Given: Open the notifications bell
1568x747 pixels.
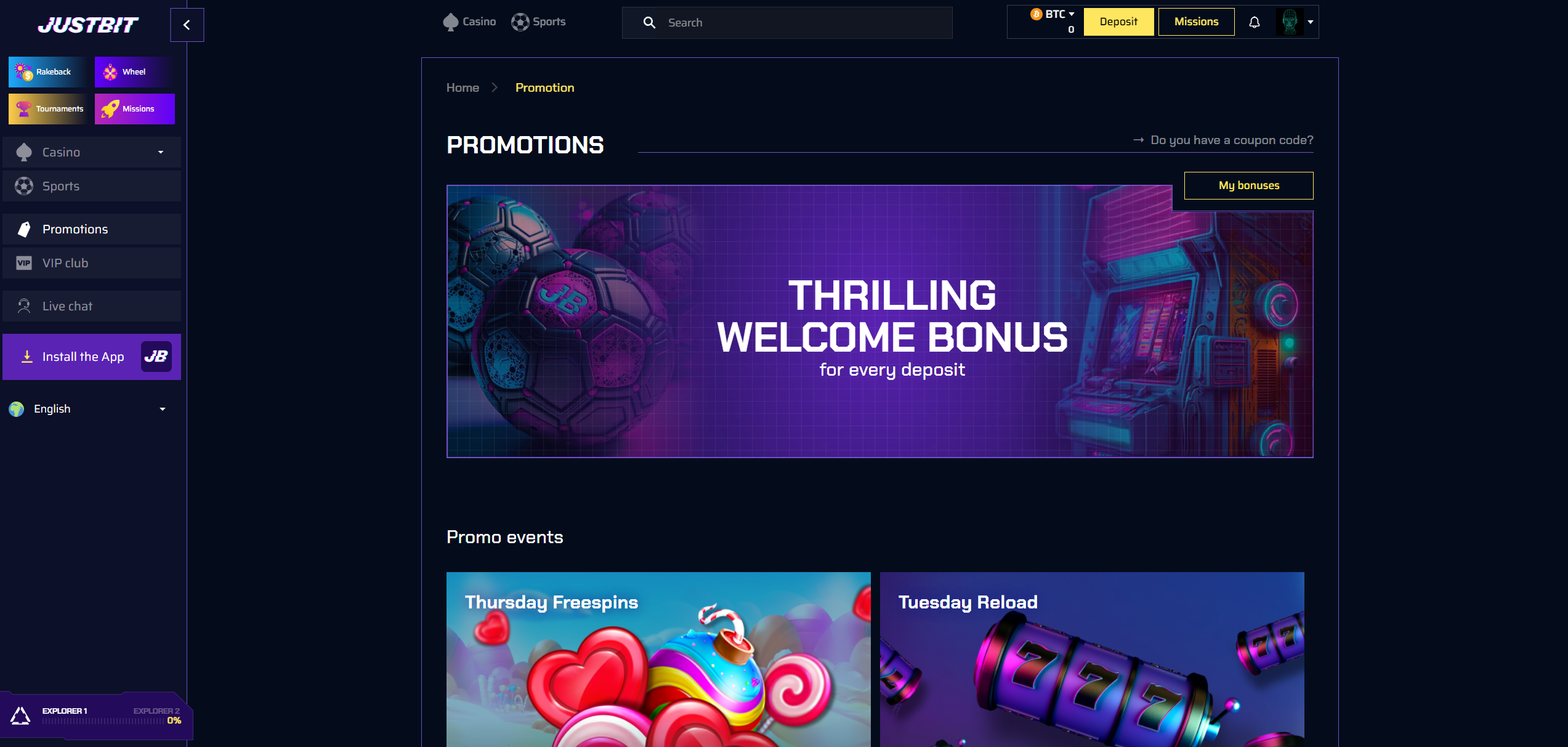Looking at the screenshot, I should tap(1254, 22).
